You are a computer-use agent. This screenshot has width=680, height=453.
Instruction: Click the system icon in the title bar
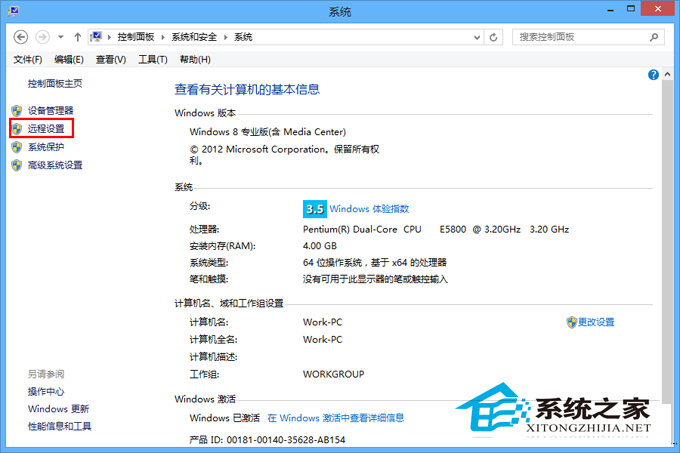13,11
